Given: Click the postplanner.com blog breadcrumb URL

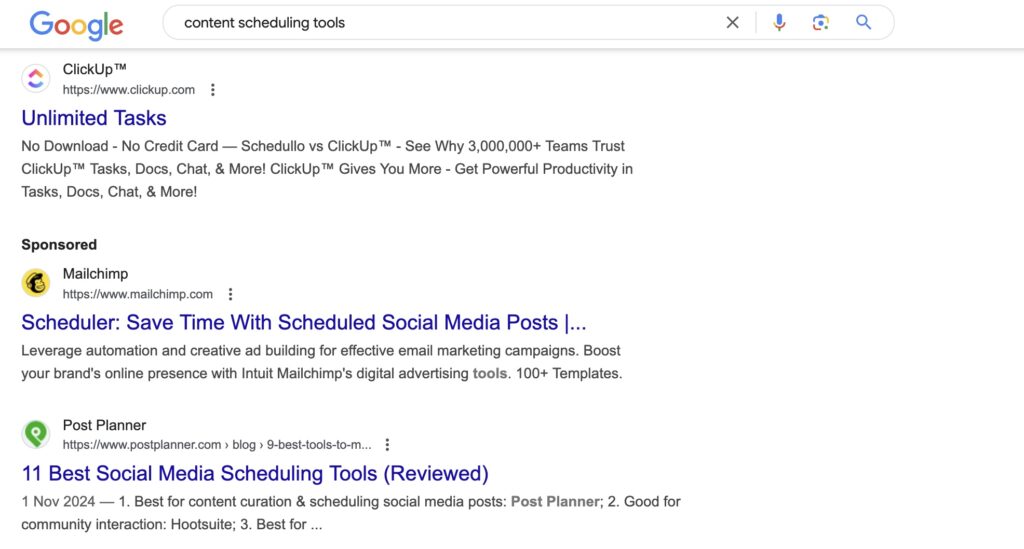Looking at the screenshot, I should (217, 445).
